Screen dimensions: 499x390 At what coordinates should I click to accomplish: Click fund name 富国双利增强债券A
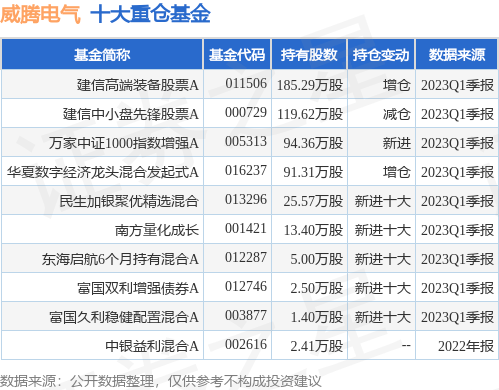pos(138,288)
